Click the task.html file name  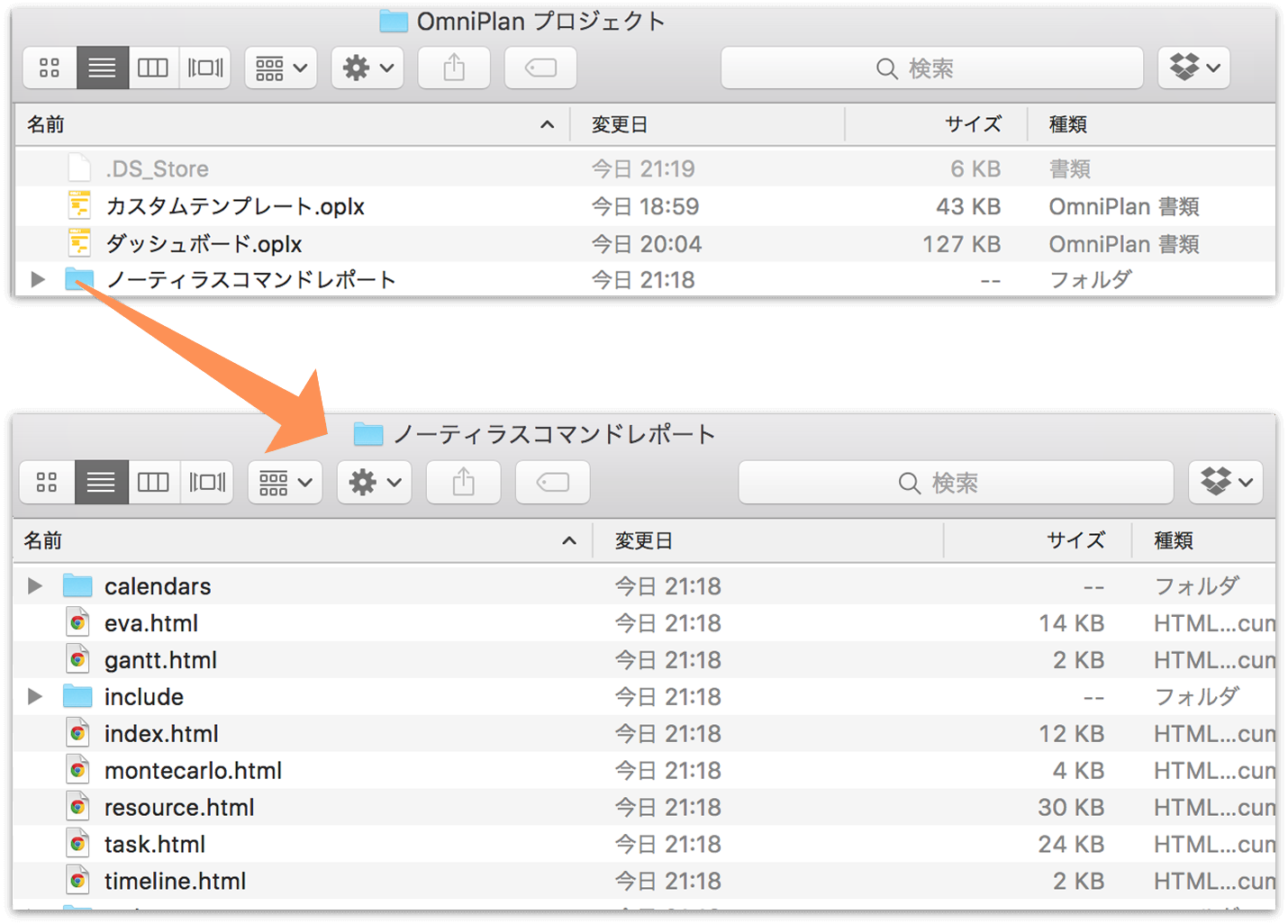155,845
